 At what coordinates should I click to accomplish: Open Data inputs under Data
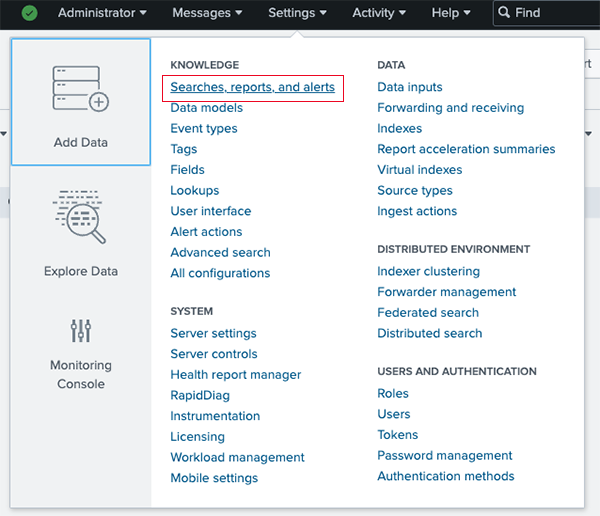[x=410, y=87]
